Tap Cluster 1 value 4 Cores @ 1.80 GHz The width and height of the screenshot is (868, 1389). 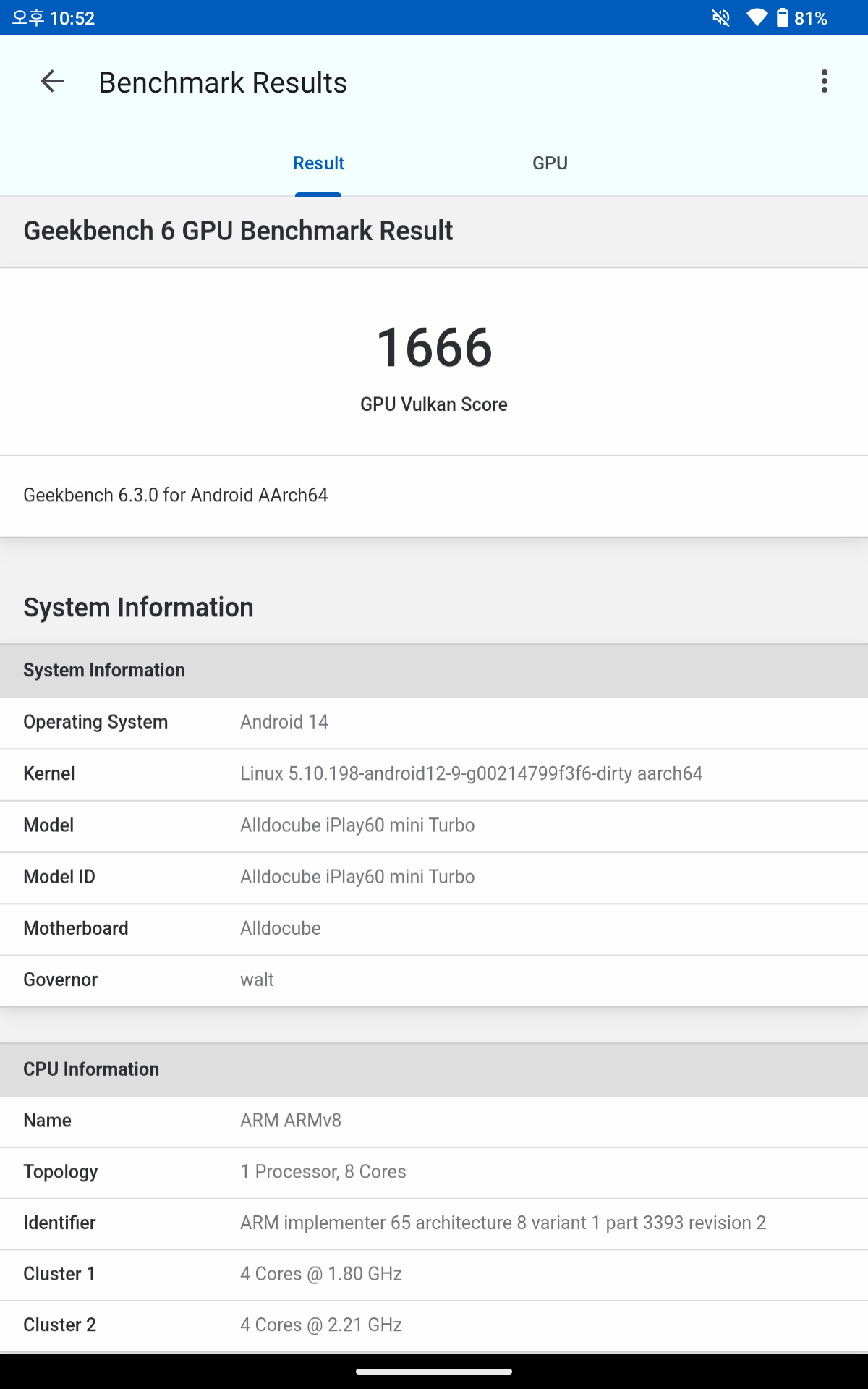click(321, 1274)
